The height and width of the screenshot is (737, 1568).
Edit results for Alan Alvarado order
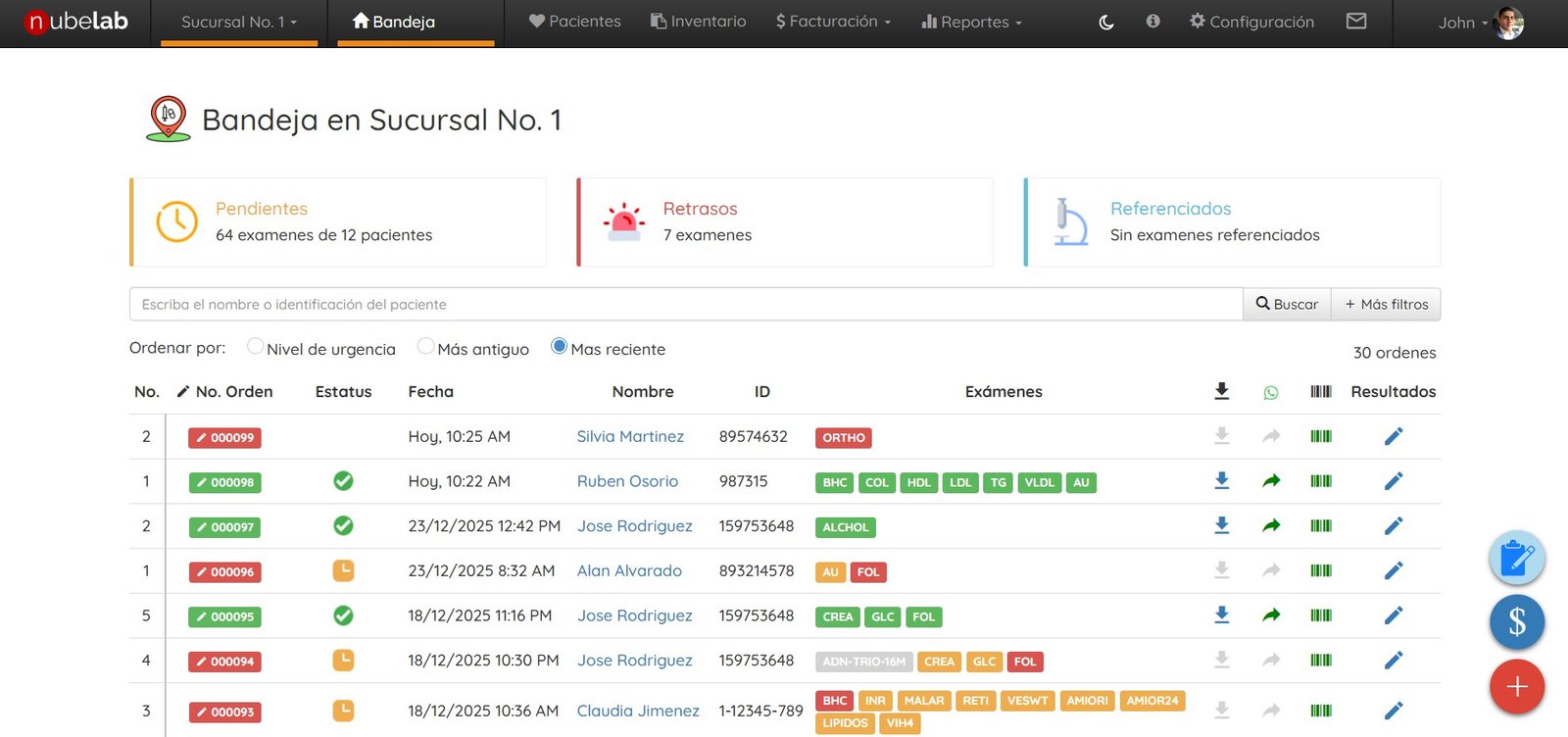pyautogui.click(x=1393, y=570)
